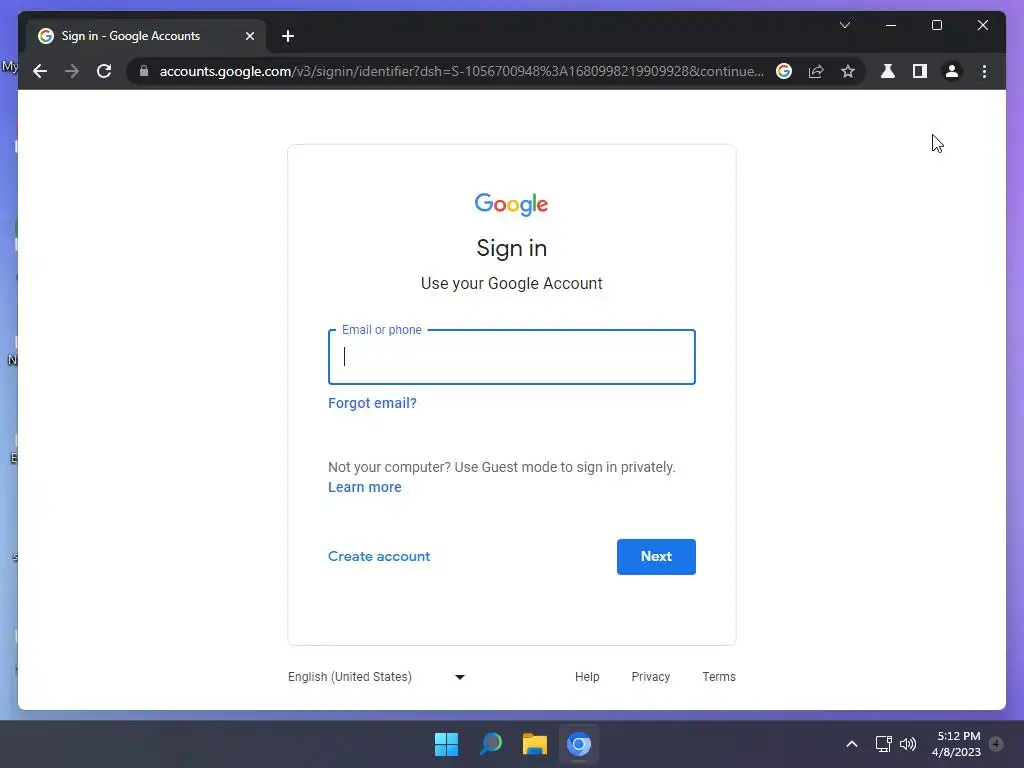
Task: Show hidden system tray icons
Action: (x=852, y=744)
